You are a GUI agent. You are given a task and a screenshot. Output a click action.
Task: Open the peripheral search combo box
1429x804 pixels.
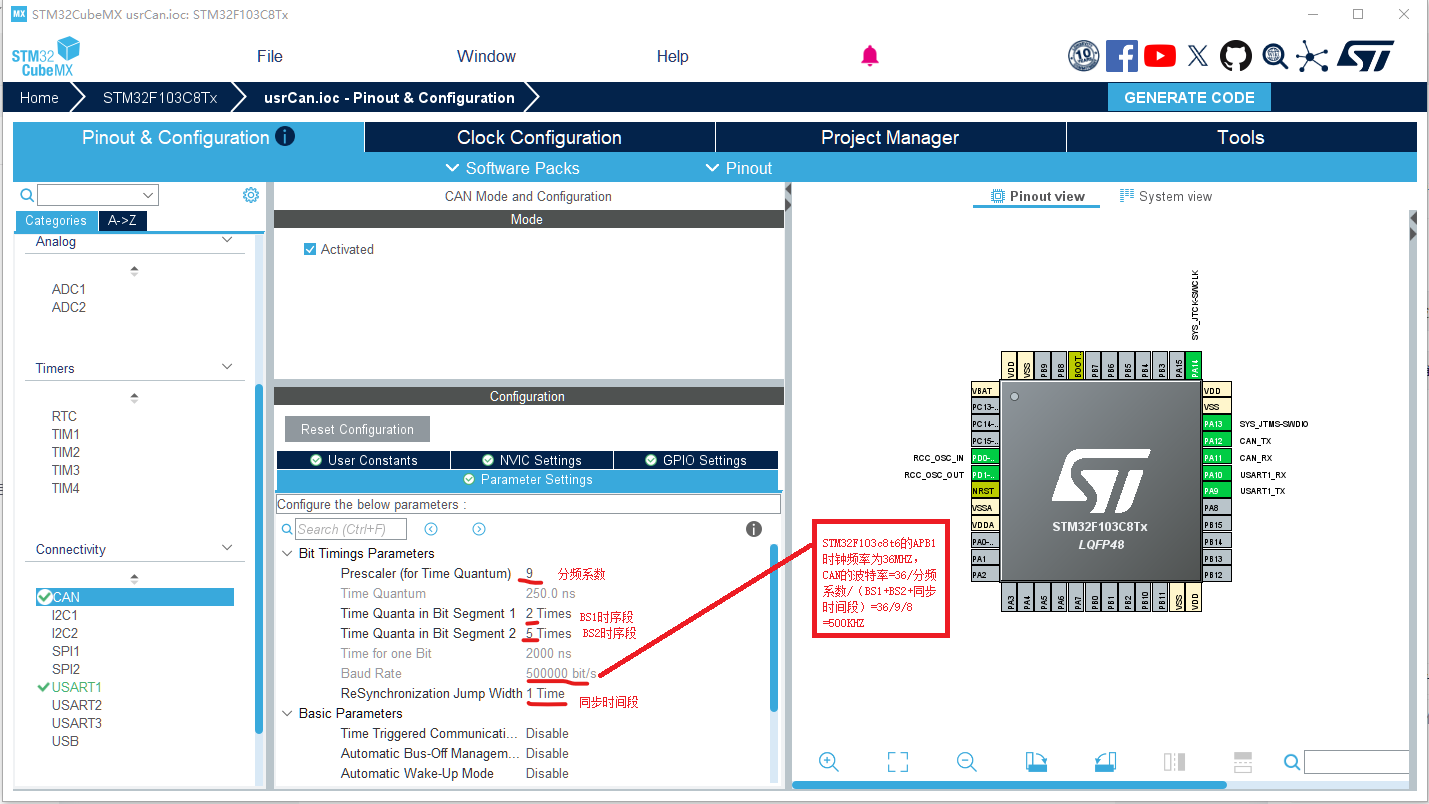click(98, 195)
